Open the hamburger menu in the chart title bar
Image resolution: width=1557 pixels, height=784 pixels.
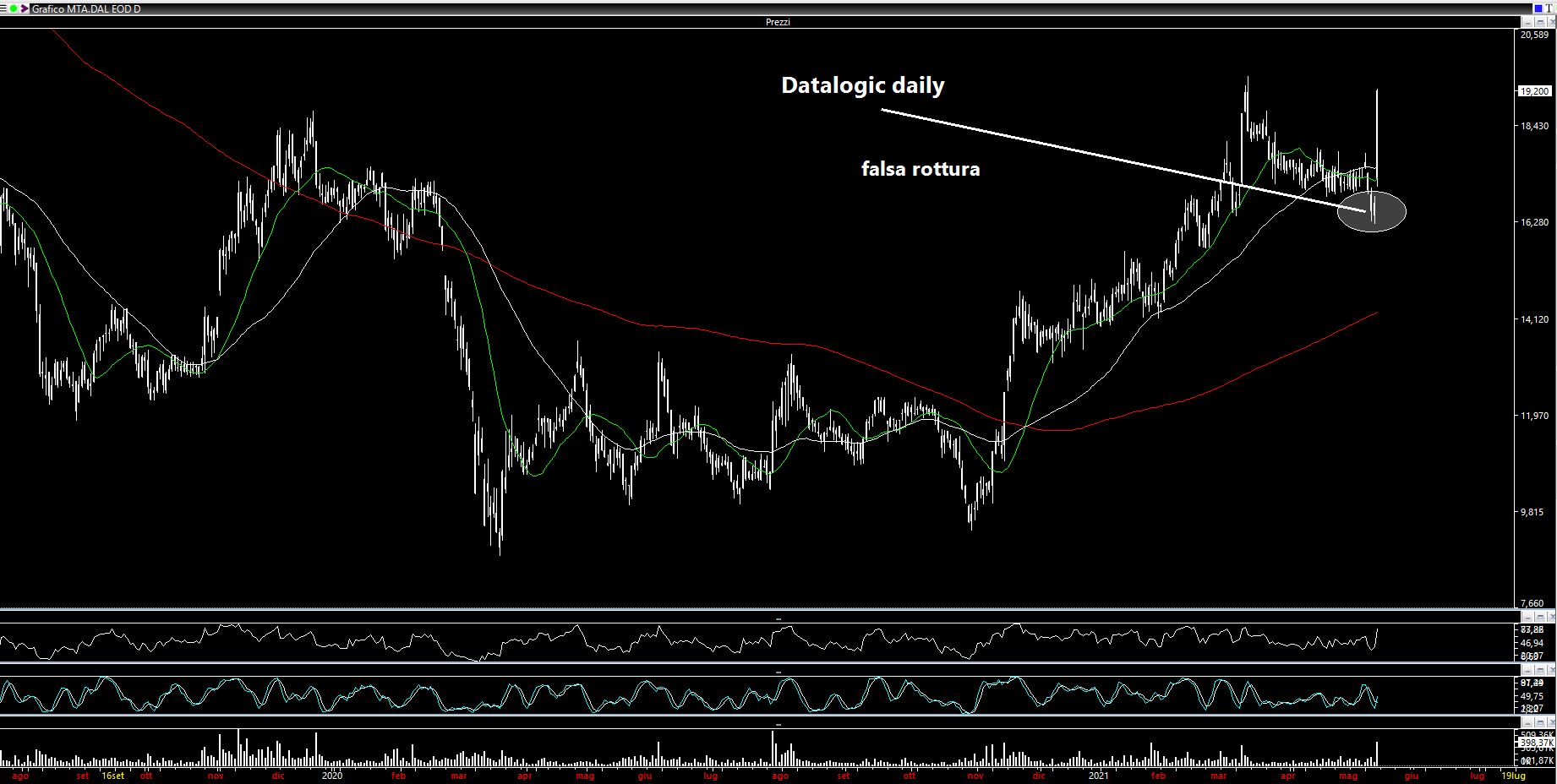[3, 8]
